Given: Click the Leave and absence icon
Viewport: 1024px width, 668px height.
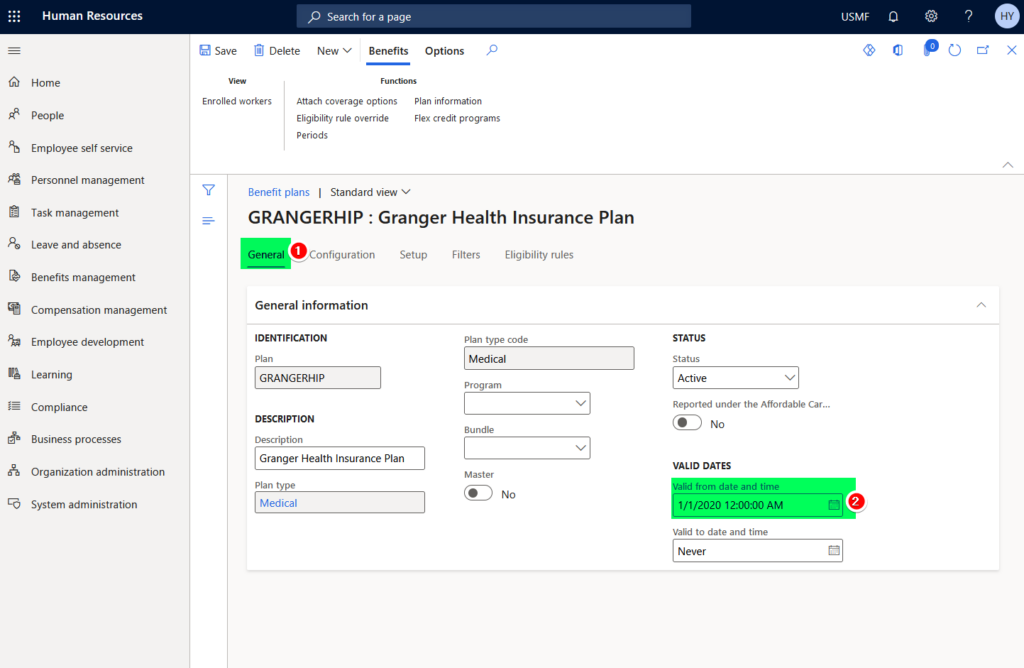Looking at the screenshot, I should point(14,244).
